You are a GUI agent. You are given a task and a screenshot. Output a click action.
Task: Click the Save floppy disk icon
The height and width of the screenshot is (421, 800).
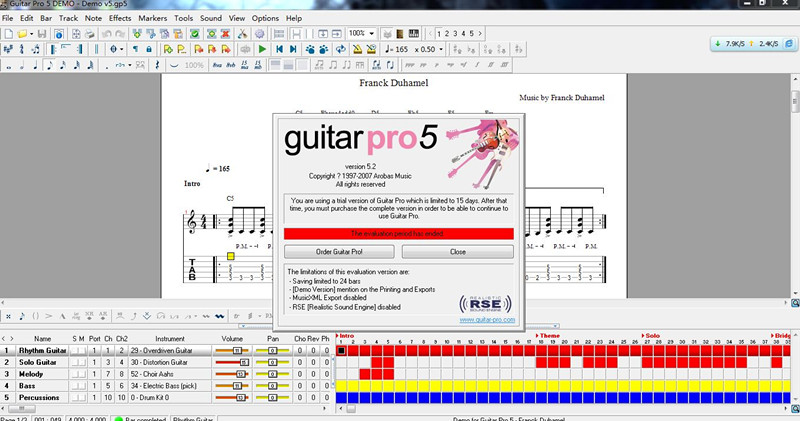coord(43,33)
